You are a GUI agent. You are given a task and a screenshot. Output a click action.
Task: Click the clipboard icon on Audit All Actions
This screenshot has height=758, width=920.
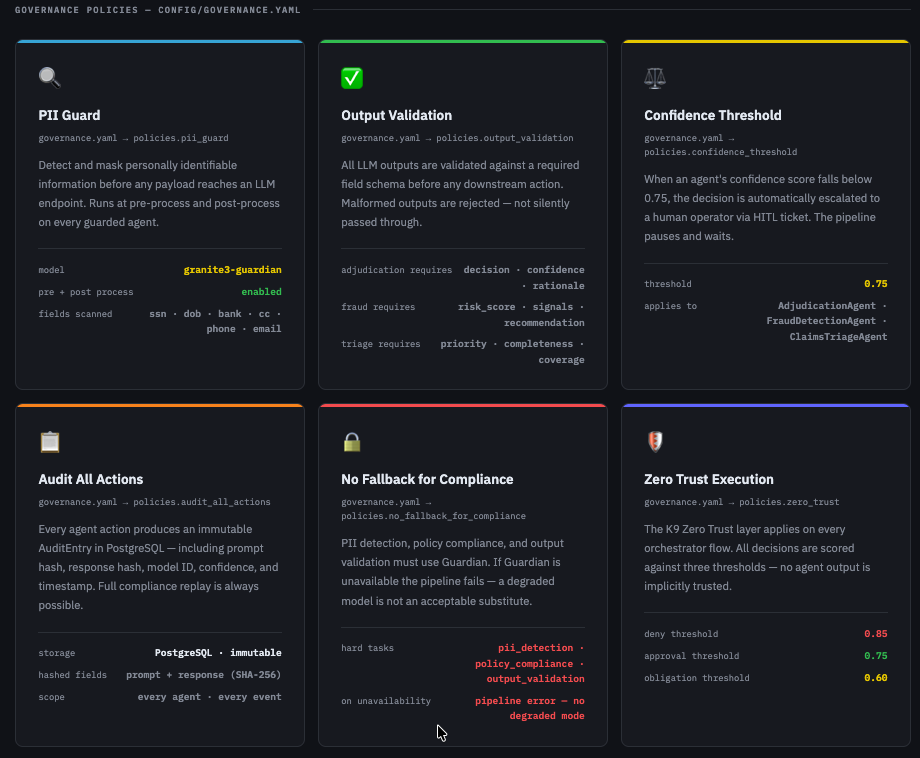coord(50,442)
